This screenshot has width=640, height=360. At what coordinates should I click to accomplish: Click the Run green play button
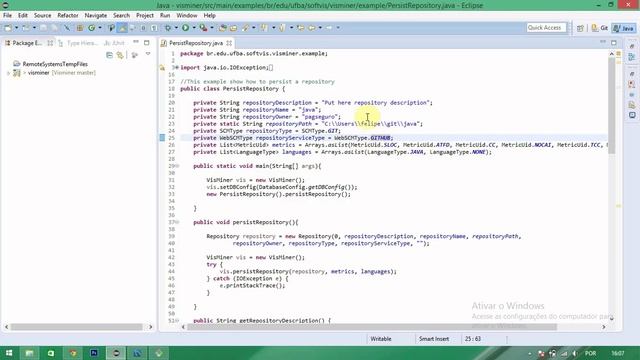185,28
